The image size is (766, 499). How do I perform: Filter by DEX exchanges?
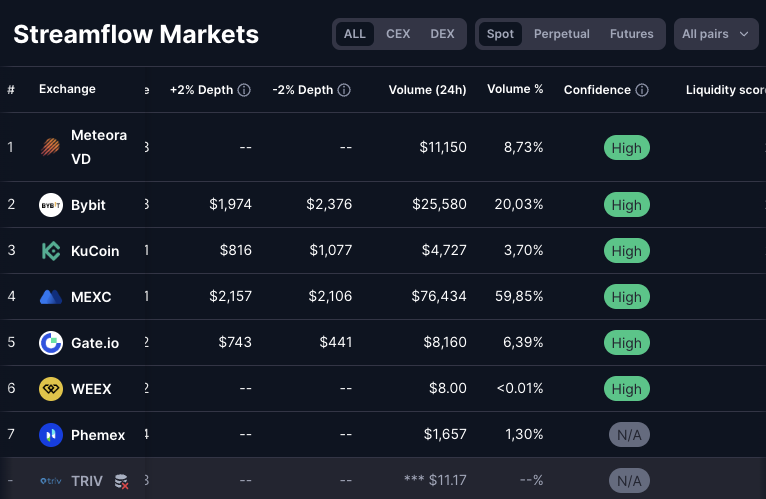tap(442, 34)
